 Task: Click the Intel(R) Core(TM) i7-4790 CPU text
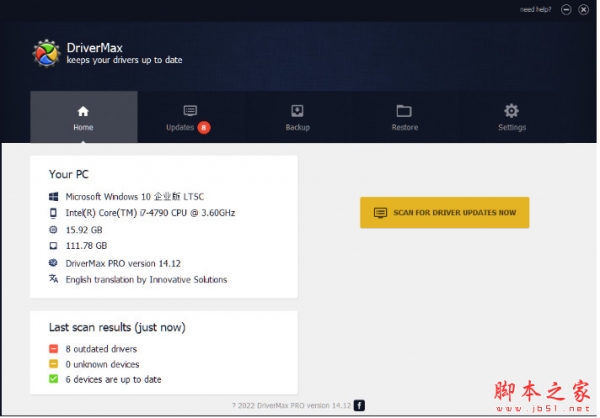pos(150,213)
